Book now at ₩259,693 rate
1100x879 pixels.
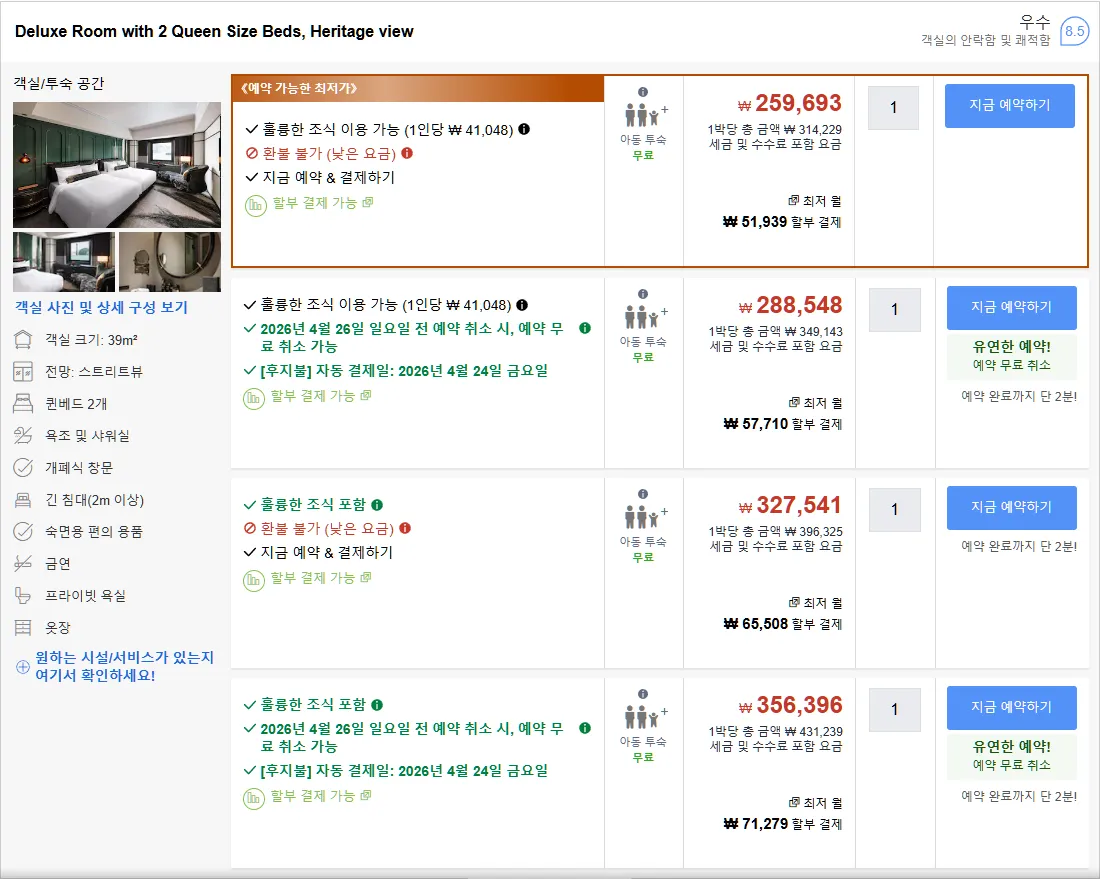pos(1010,105)
